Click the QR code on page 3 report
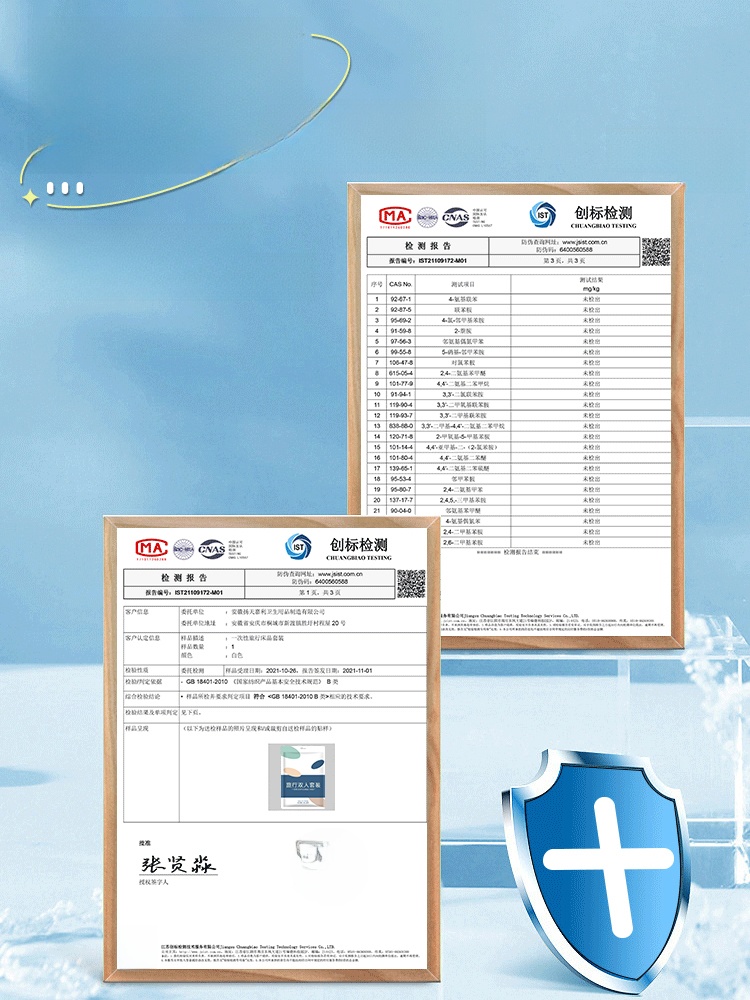Viewport: 750px width, 1000px height. pos(656,252)
